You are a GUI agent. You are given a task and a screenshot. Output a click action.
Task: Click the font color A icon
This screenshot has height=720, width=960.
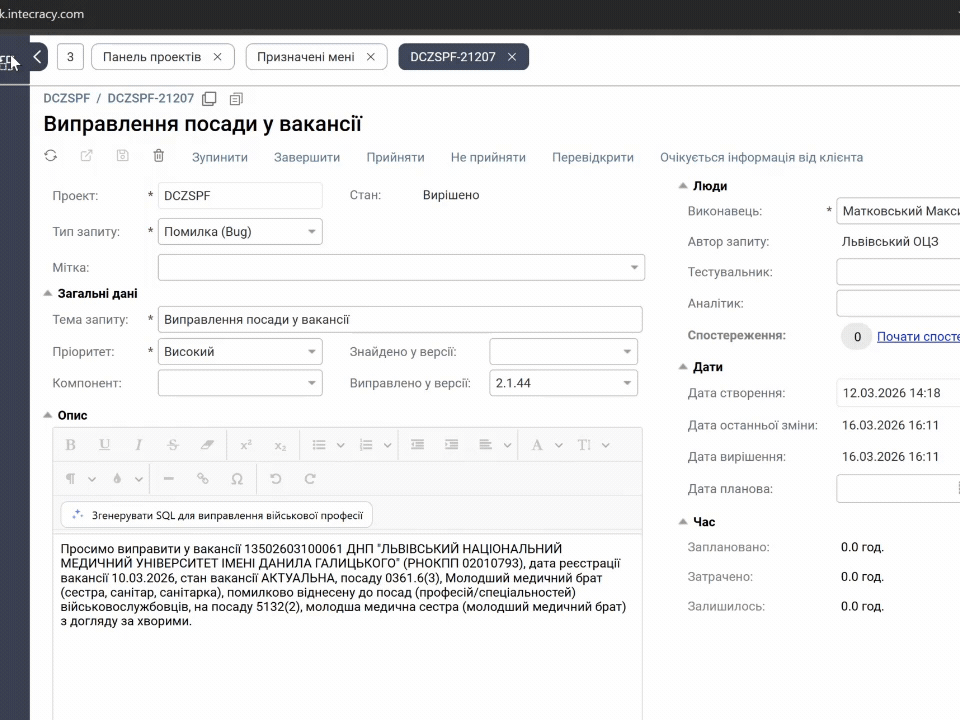tap(537, 445)
